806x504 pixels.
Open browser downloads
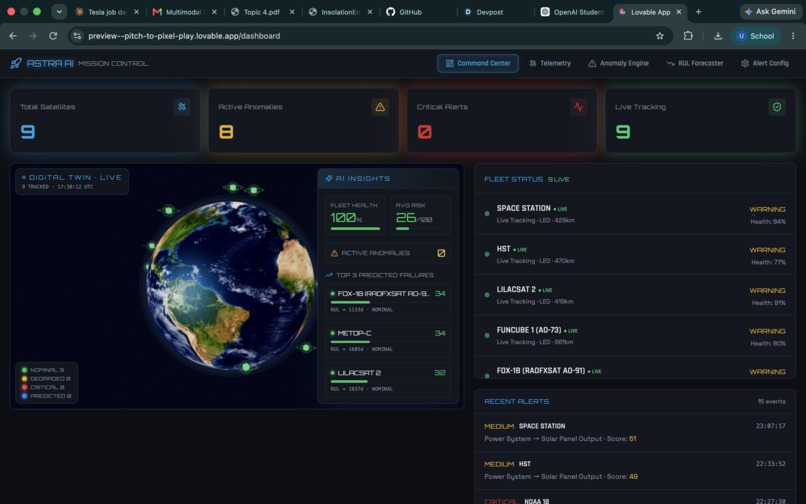pos(718,36)
